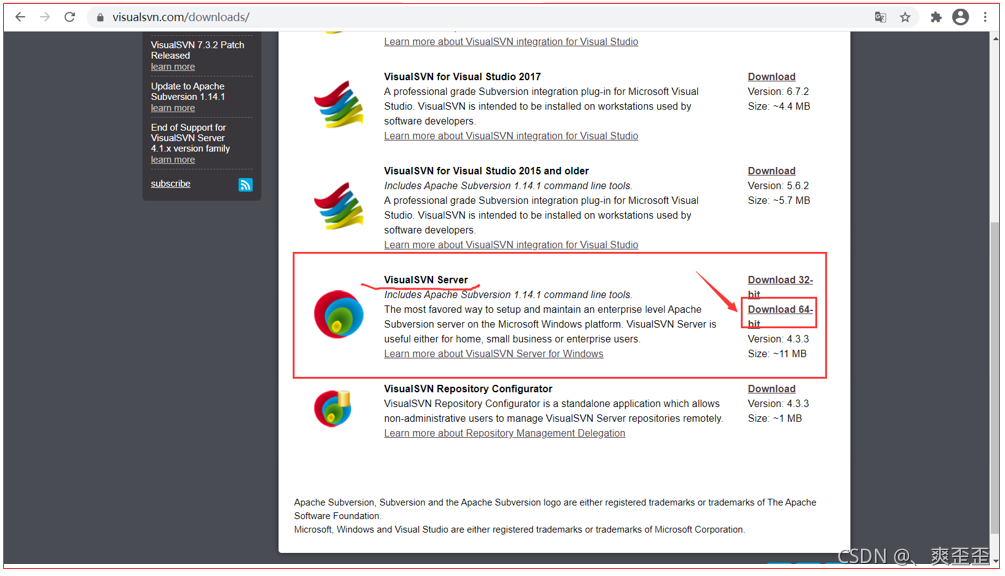Download VisualSVN for Visual Studio 2017

point(771,76)
